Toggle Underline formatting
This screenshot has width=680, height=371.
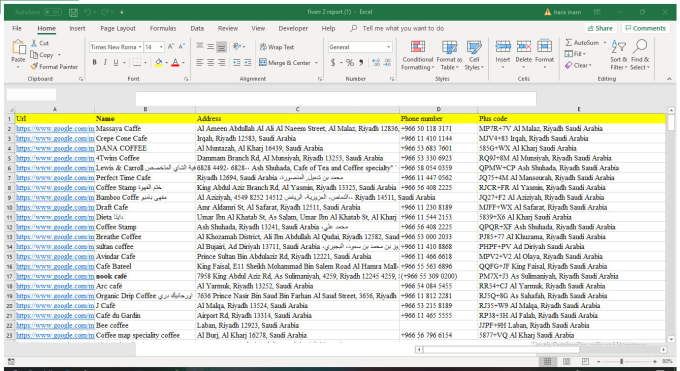[116, 62]
